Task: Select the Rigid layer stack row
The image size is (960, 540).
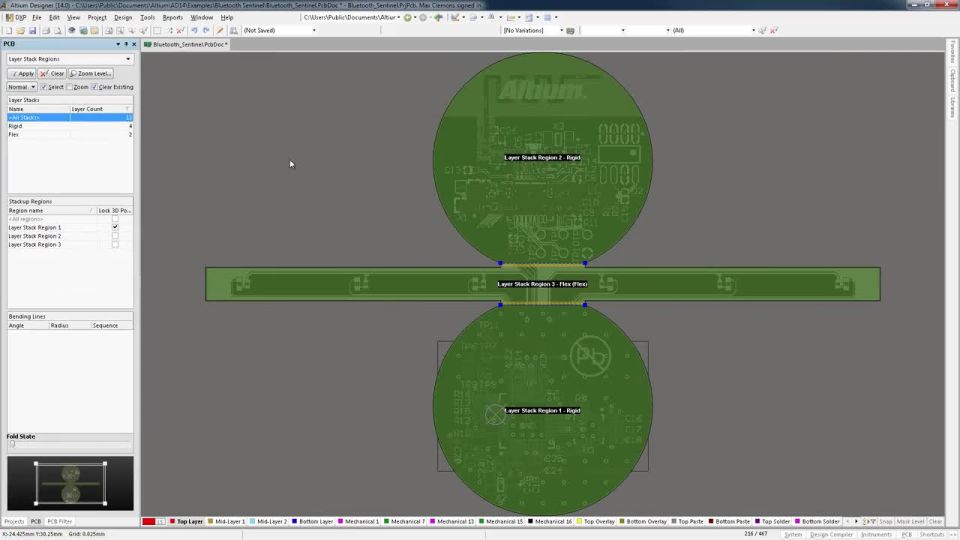Action: tap(70, 126)
